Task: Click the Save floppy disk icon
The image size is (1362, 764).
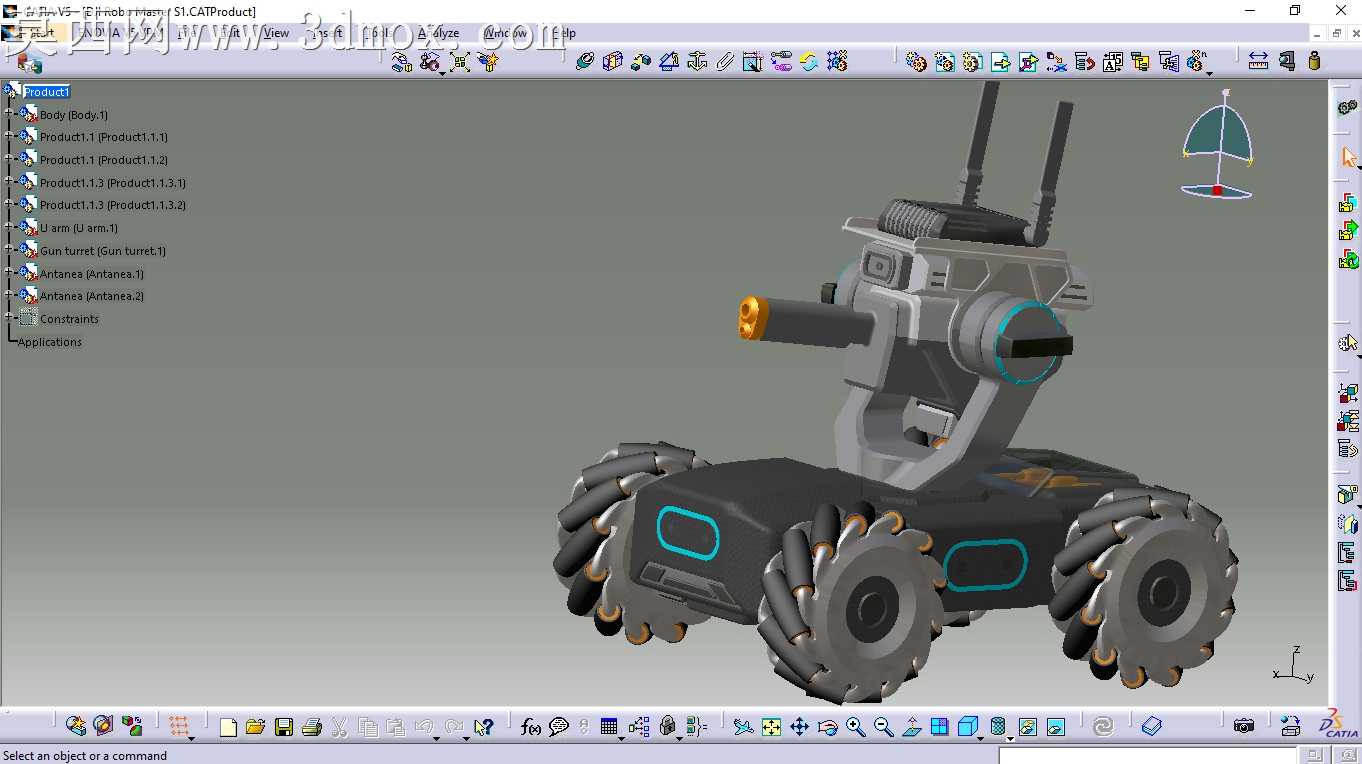Action: (283, 727)
